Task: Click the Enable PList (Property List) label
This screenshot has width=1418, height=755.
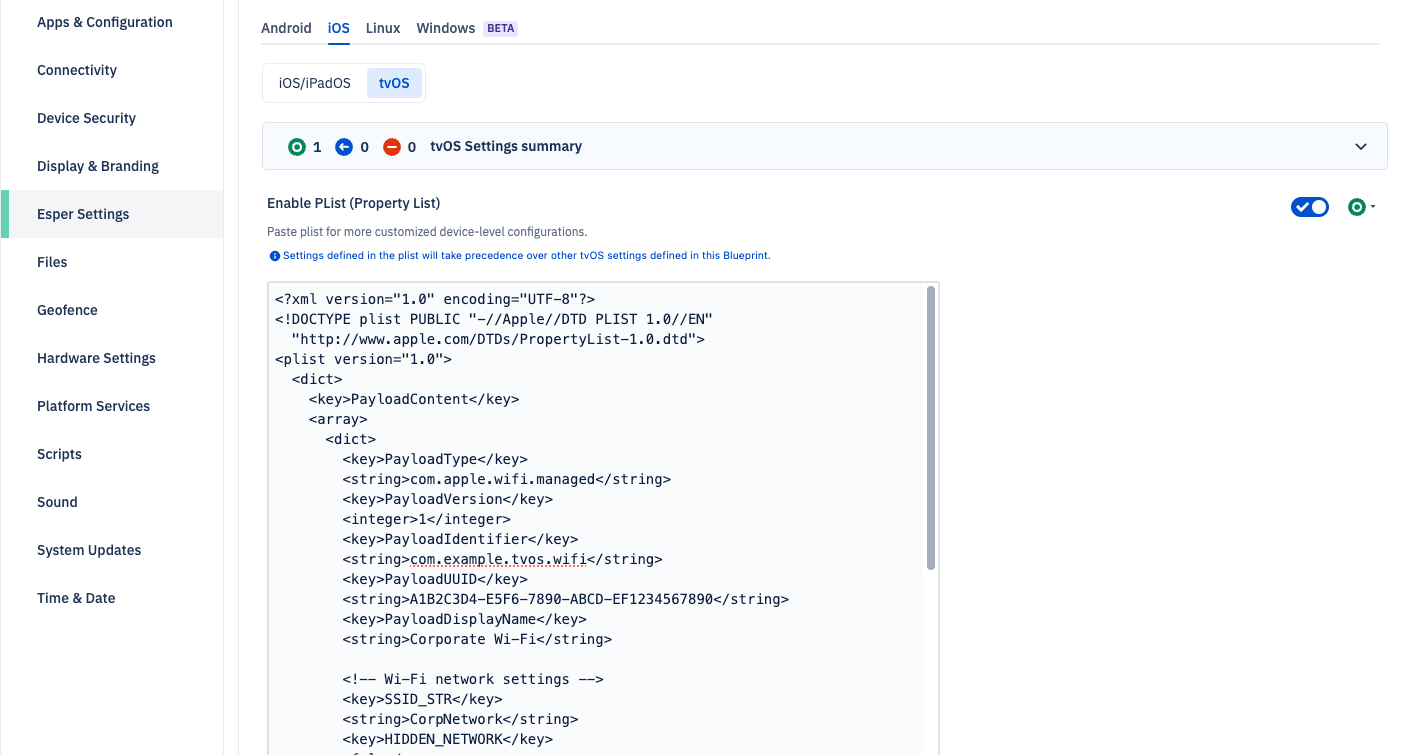Action: click(353, 203)
